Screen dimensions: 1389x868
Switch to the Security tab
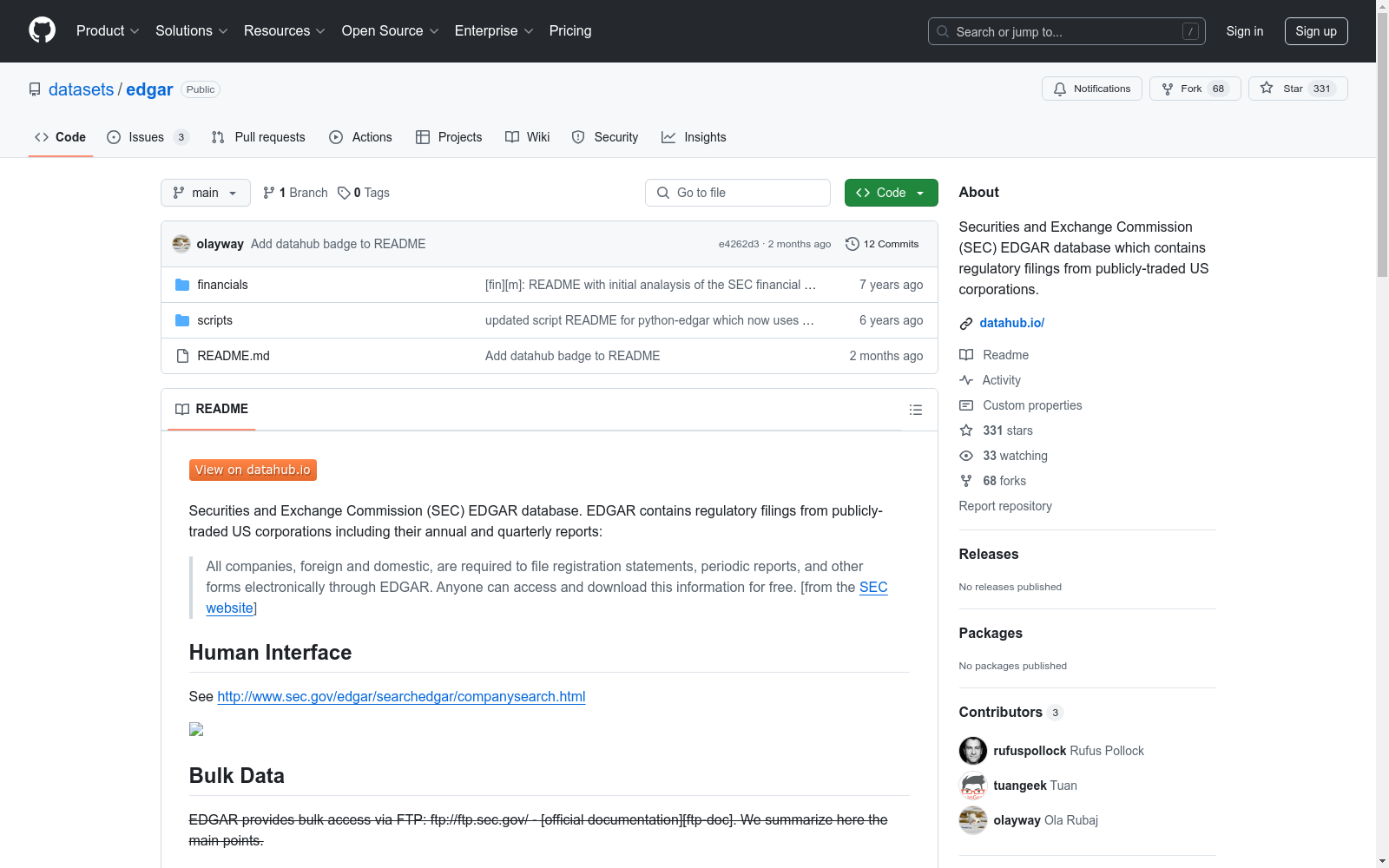[x=605, y=137]
